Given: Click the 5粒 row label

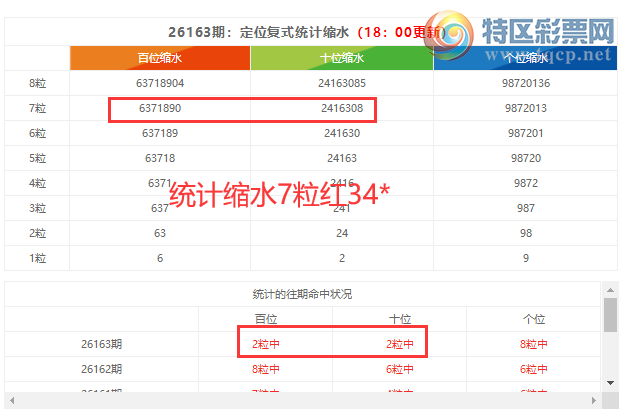Looking at the screenshot, I should click(37, 158).
